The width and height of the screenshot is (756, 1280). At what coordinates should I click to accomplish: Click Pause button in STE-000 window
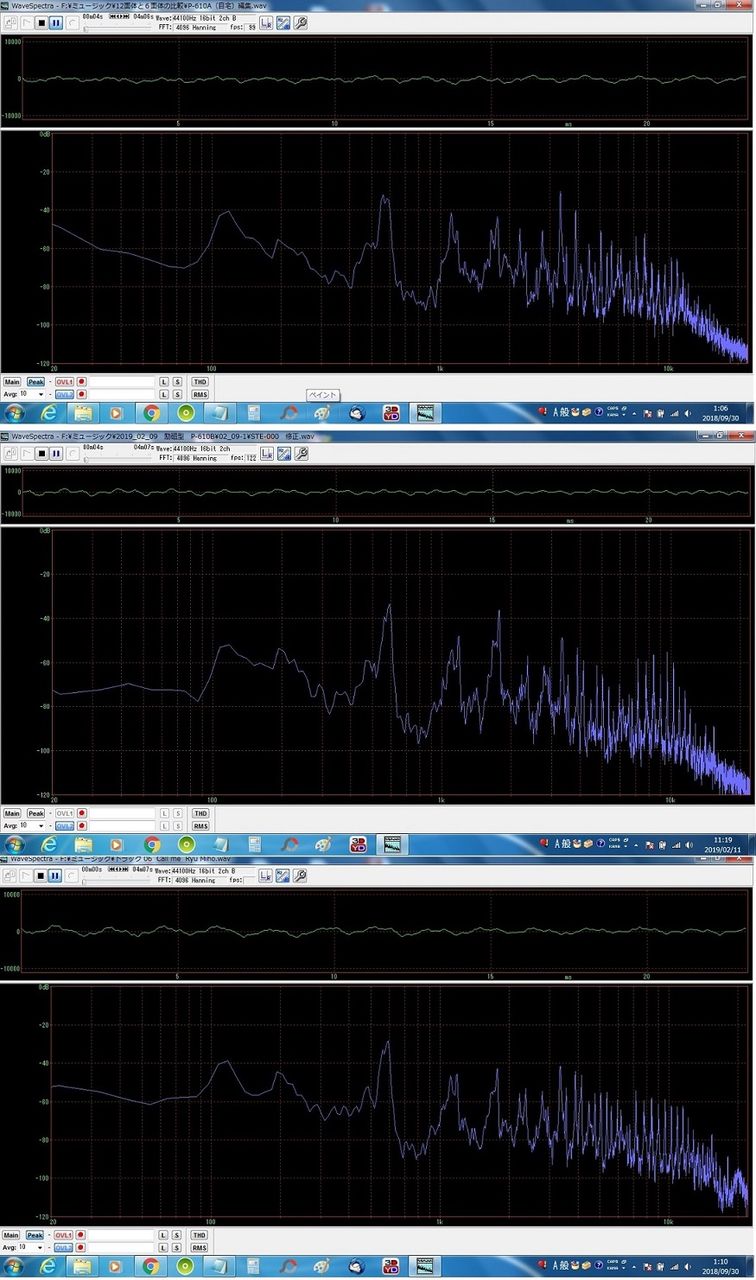pos(56,453)
